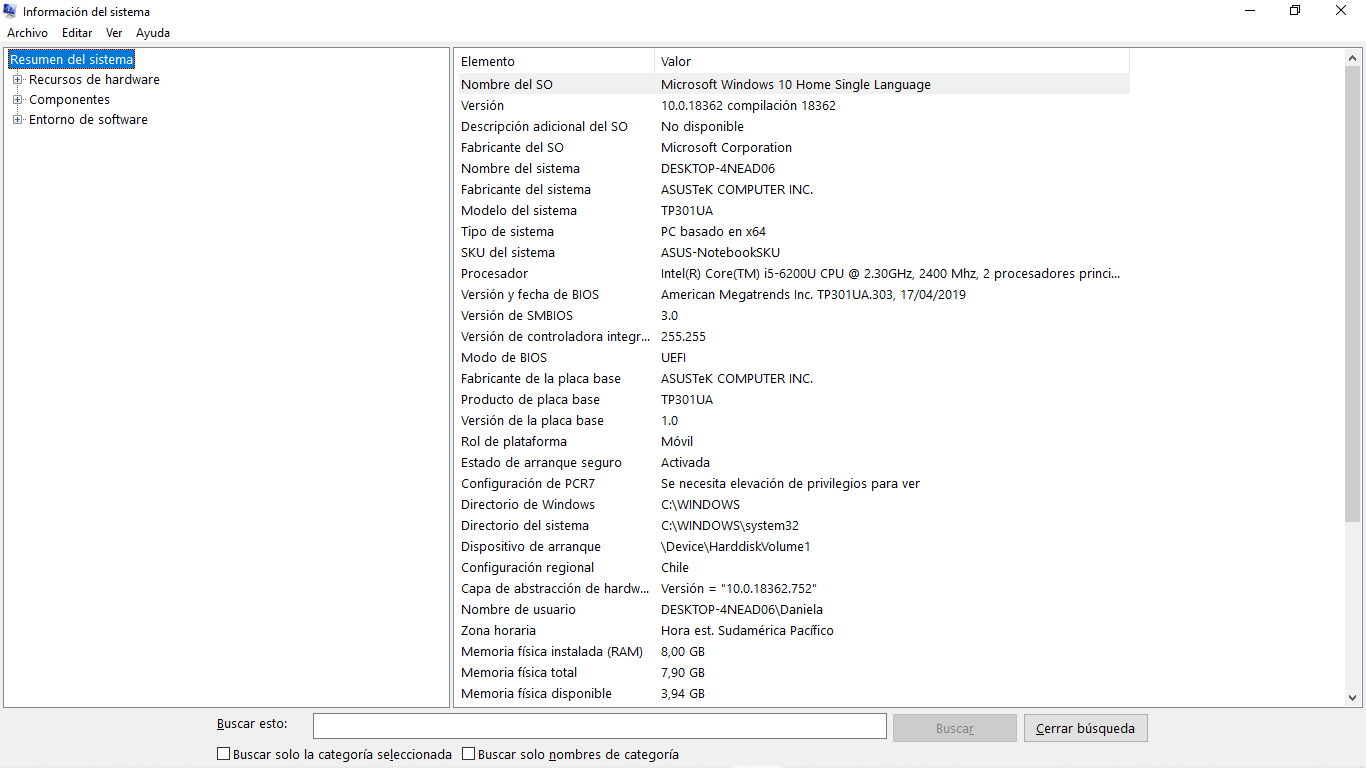
Task: Select Directorio del sistema row
Action: click(x=793, y=526)
